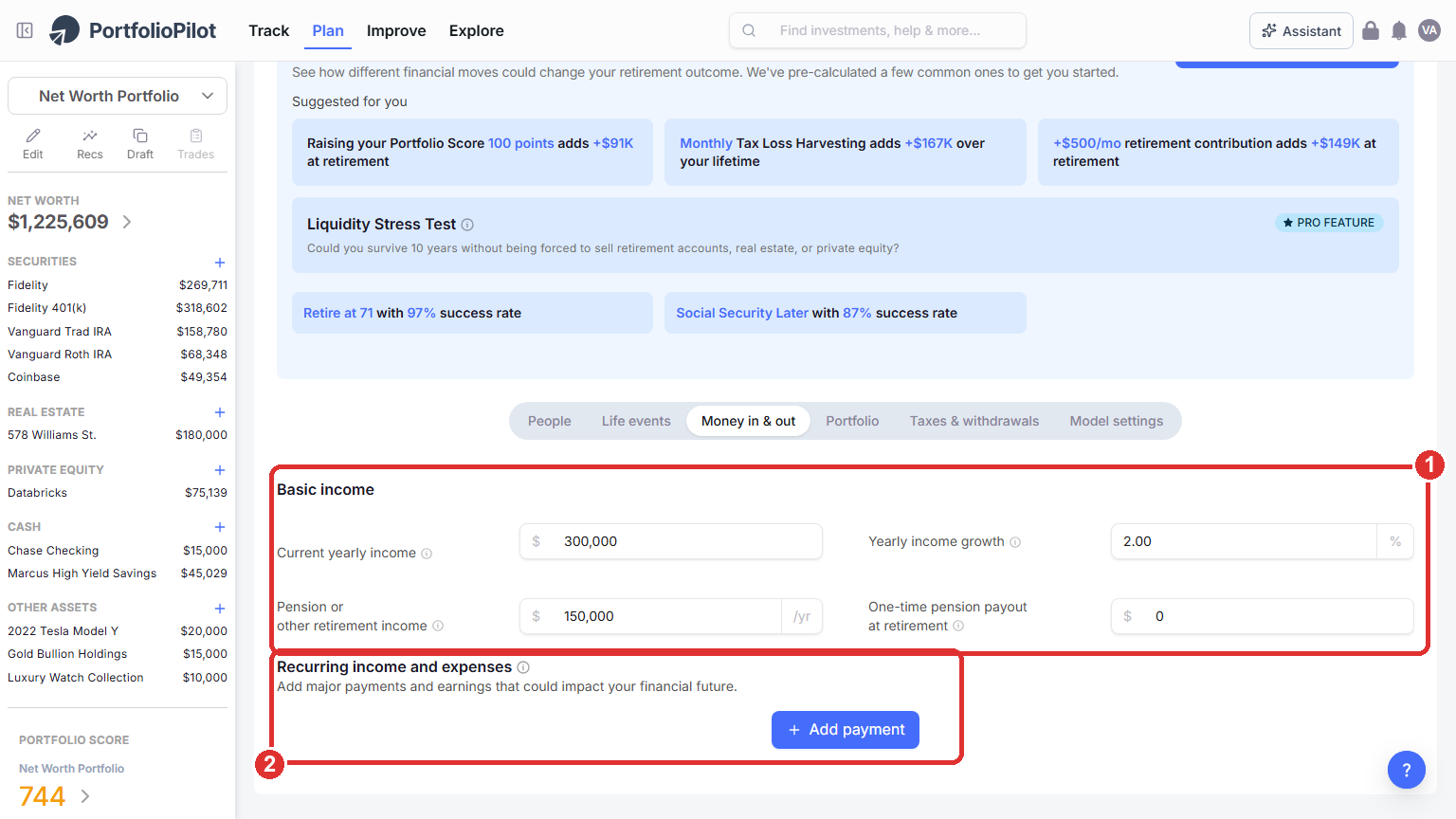The width and height of the screenshot is (1456, 819).
Task: Select the Fidelity 401(k) account
Action: point(118,308)
